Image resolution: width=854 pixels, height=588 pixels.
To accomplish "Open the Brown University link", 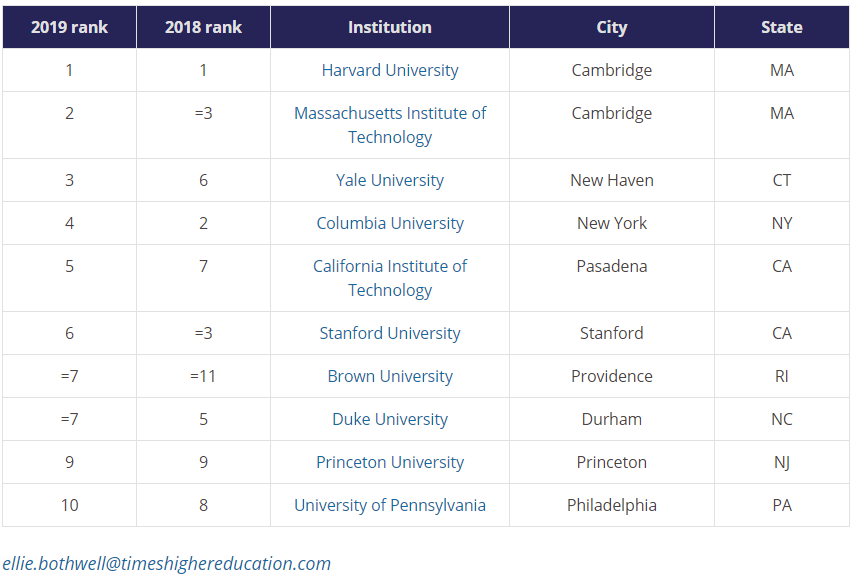I will [x=390, y=376].
